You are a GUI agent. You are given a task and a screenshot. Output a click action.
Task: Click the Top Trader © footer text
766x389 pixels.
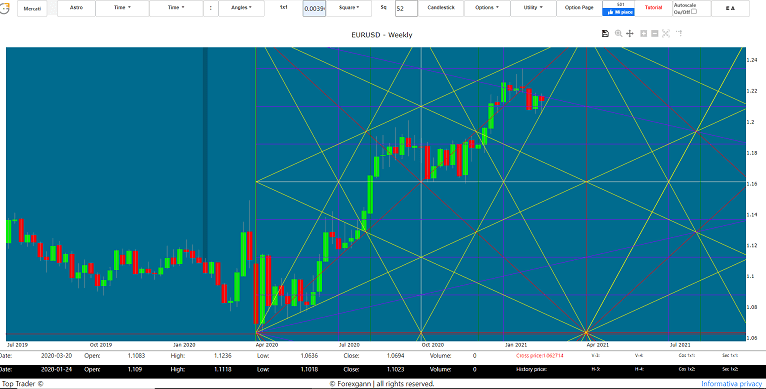tap(22, 384)
